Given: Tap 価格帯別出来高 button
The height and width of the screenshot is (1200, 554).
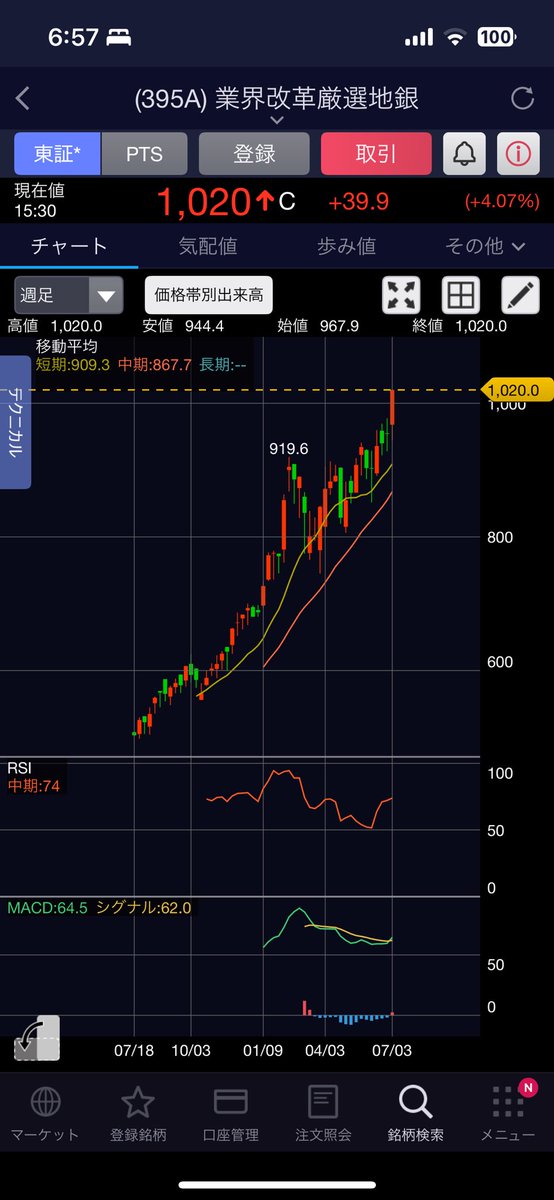Looking at the screenshot, I should coord(209,295).
